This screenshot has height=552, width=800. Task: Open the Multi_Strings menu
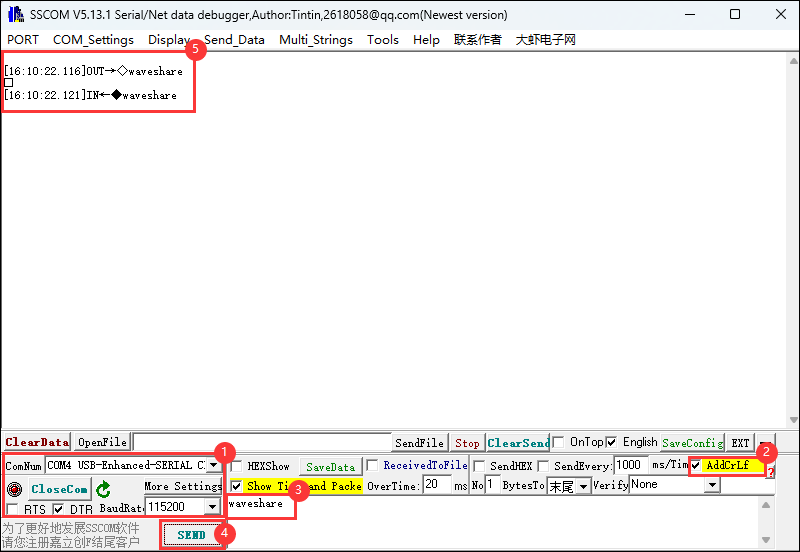click(316, 39)
